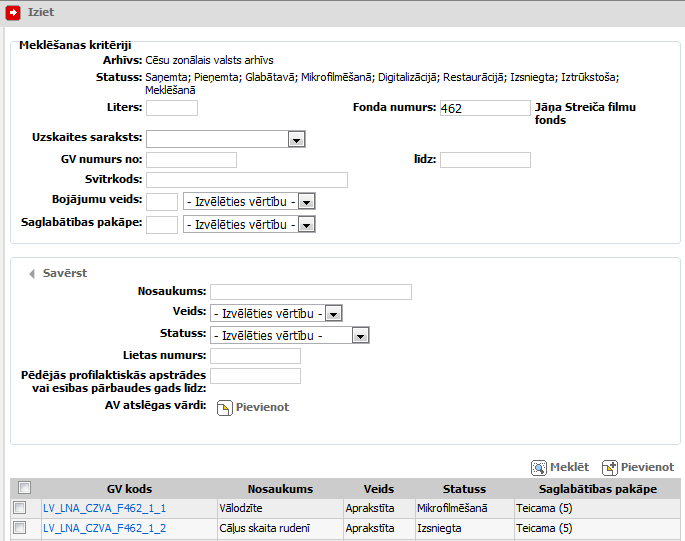Click the Lietas numurs input field
685x541 pixels.
click(x=255, y=356)
